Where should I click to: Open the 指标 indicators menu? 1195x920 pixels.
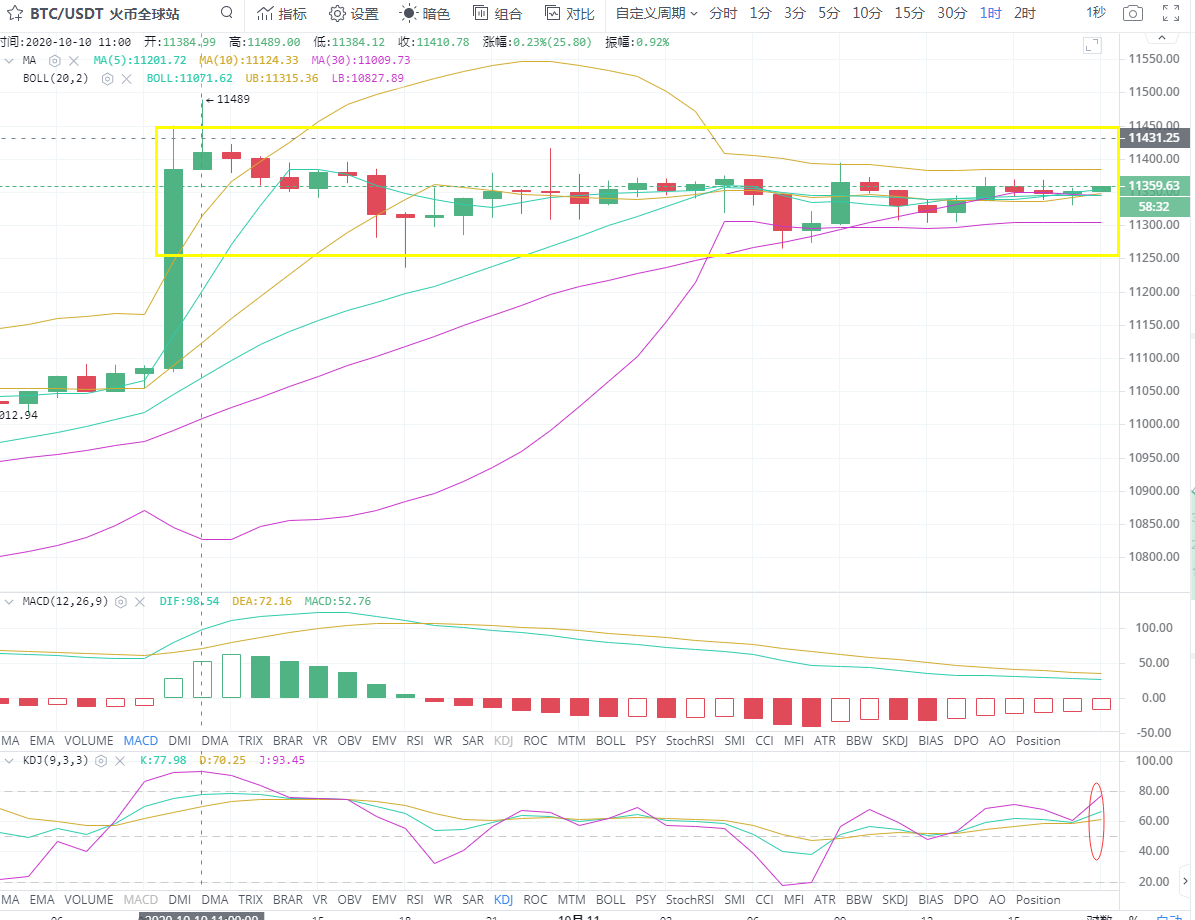point(281,13)
